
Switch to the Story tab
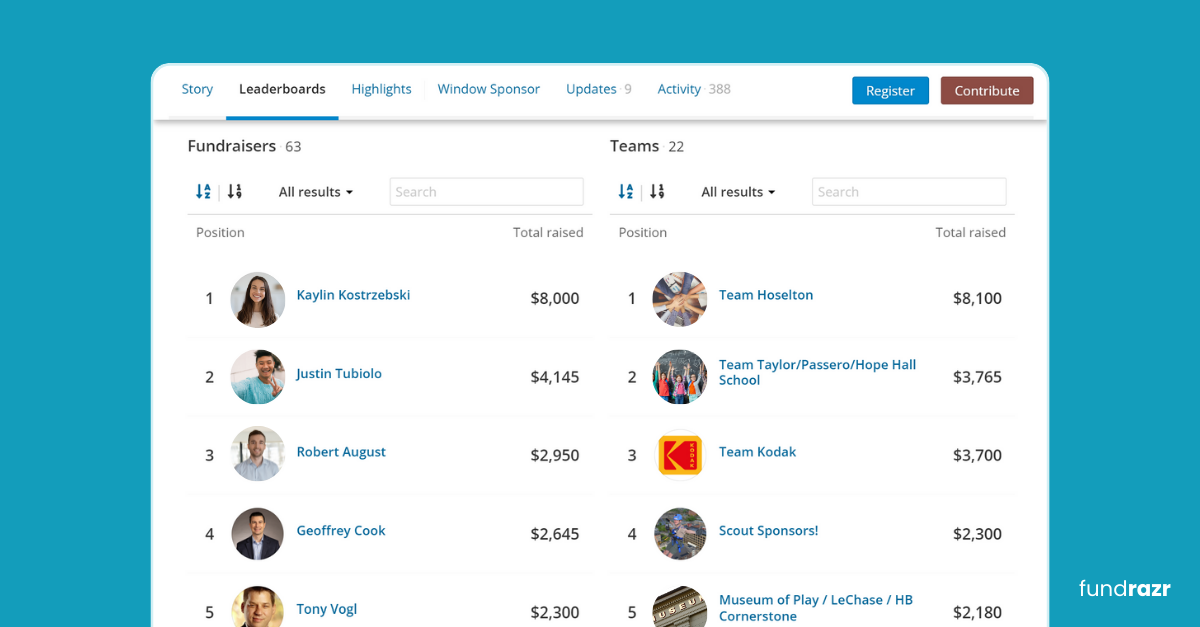(x=197, y=89)
